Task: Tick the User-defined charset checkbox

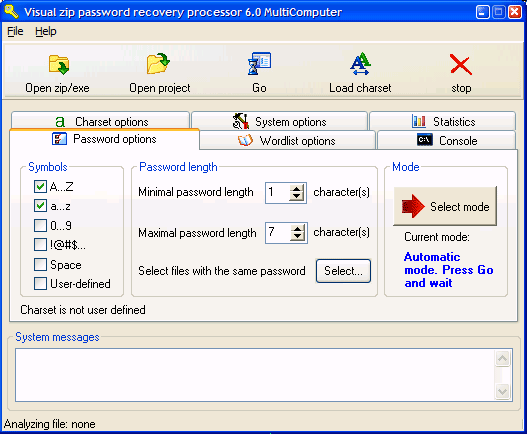Action: point(40,283)
